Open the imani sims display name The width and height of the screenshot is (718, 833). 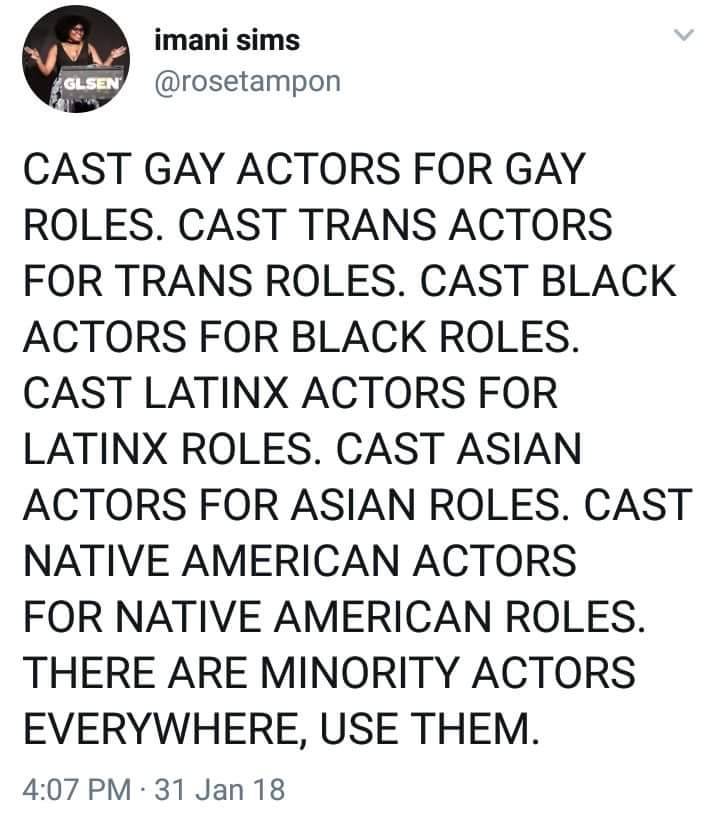227,40
